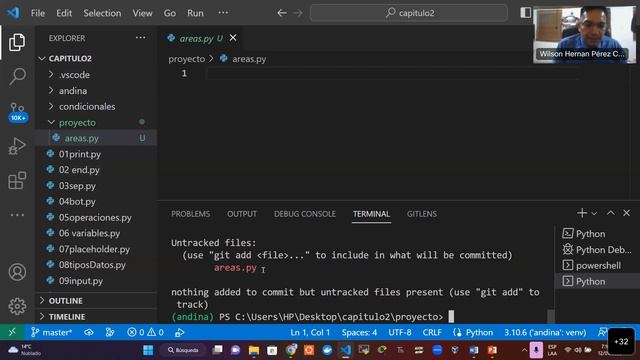Open the Run menu
640x360 pixels.
click(x=195, y=13)
